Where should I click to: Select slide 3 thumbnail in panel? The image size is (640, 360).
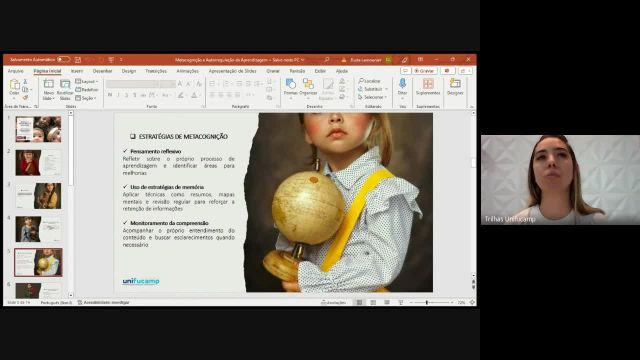[38, 196]
